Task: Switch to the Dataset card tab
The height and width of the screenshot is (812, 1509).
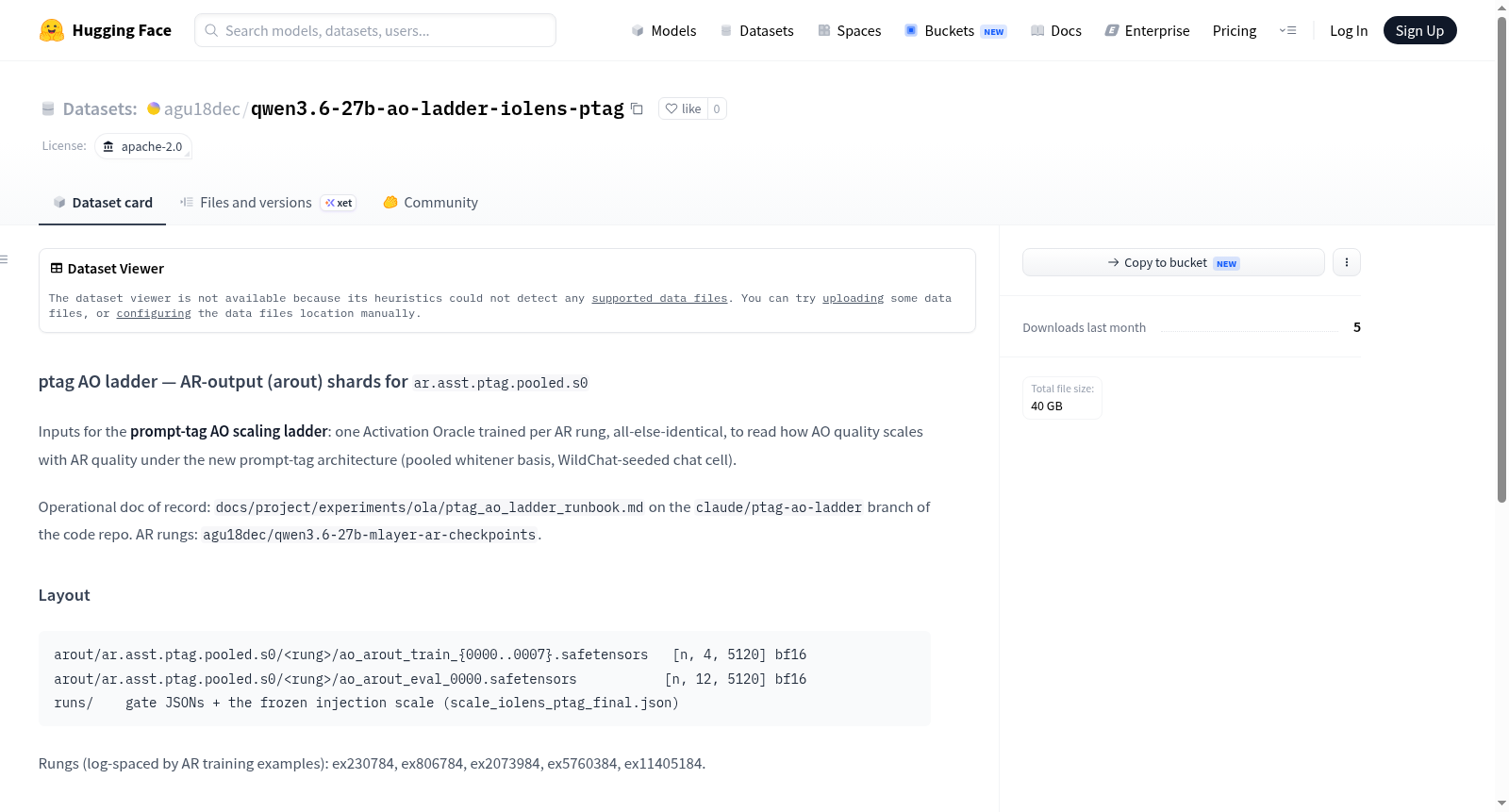Action: (102, 202)
